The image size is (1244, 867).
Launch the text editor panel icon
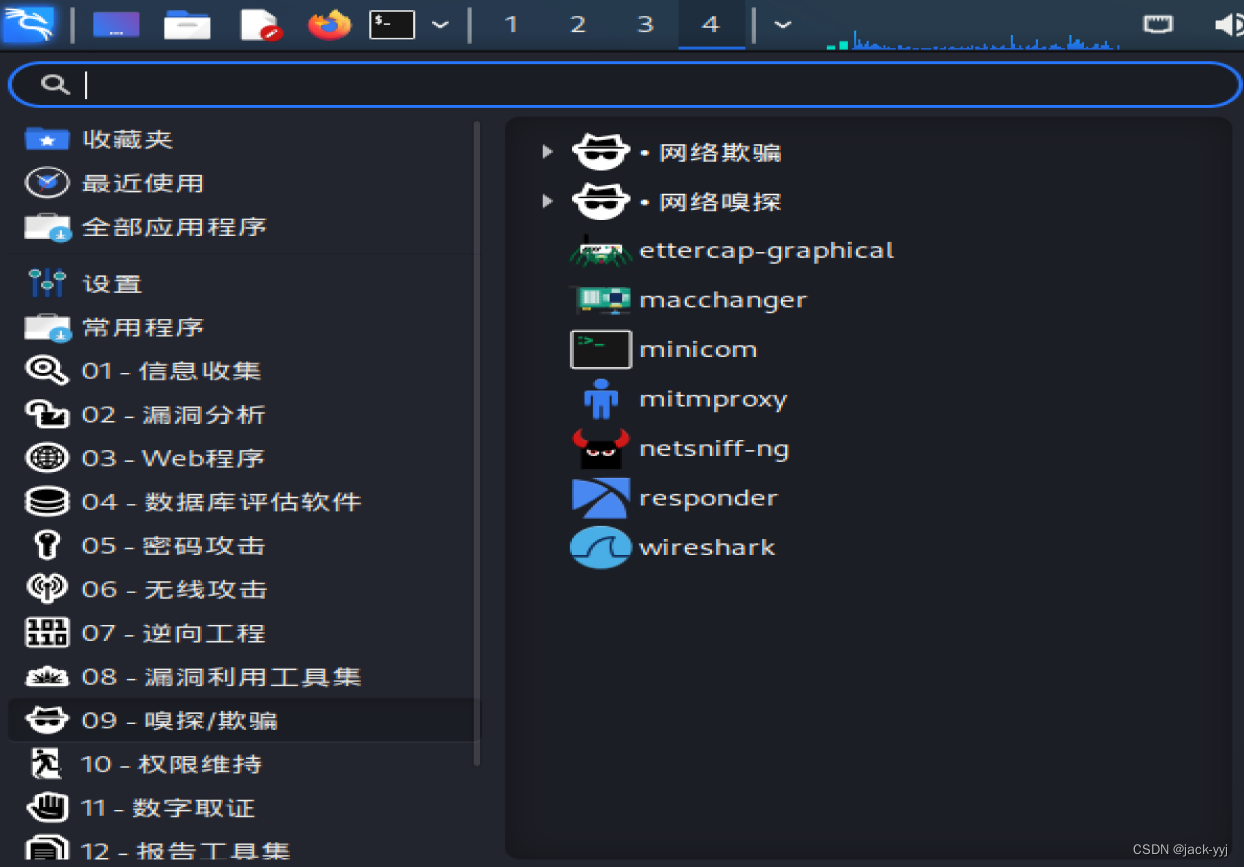[261, 24]
